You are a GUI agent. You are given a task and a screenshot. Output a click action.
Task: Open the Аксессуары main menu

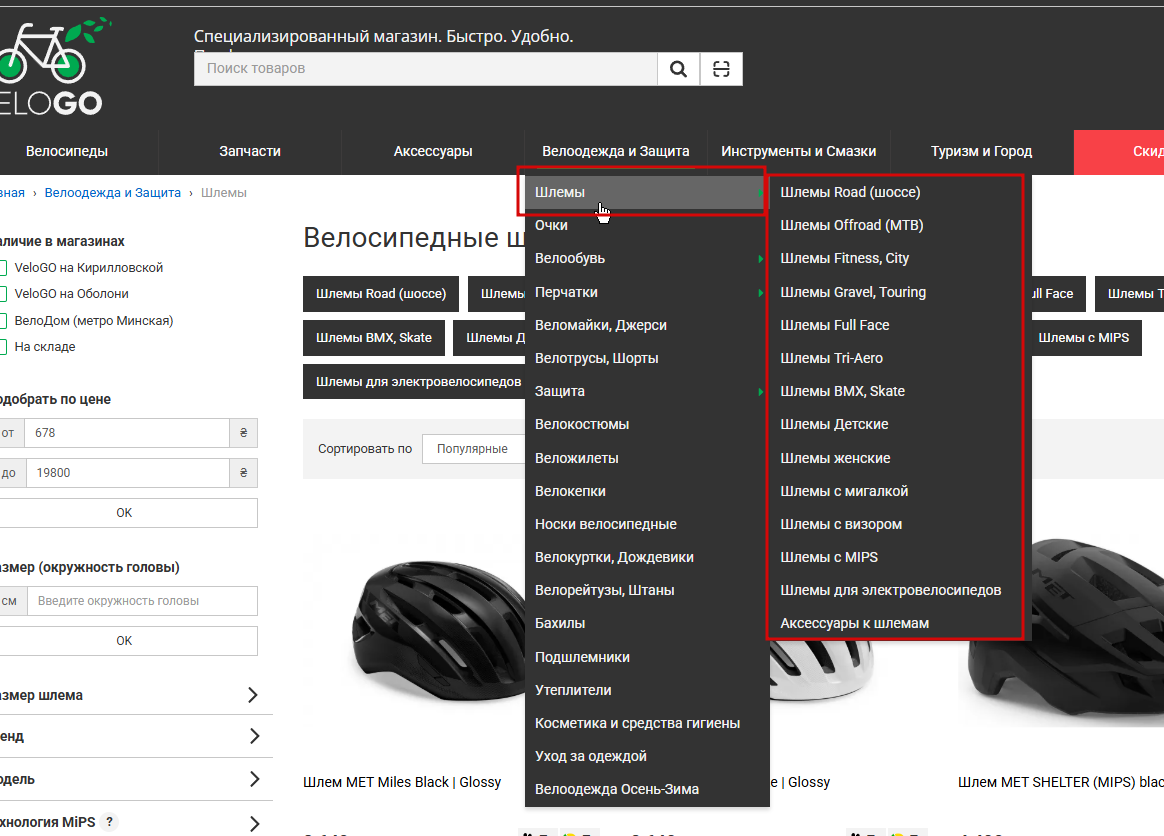click(x=433, y=151)
